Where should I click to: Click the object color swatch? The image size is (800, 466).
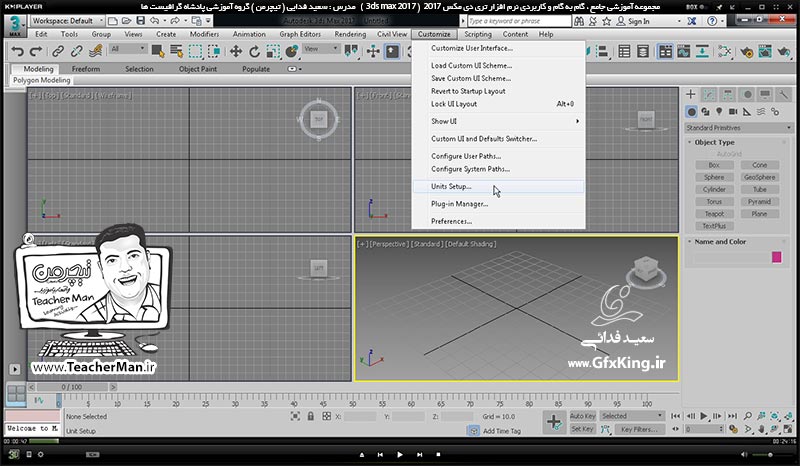pyautogui.click(x=777, y=257)
